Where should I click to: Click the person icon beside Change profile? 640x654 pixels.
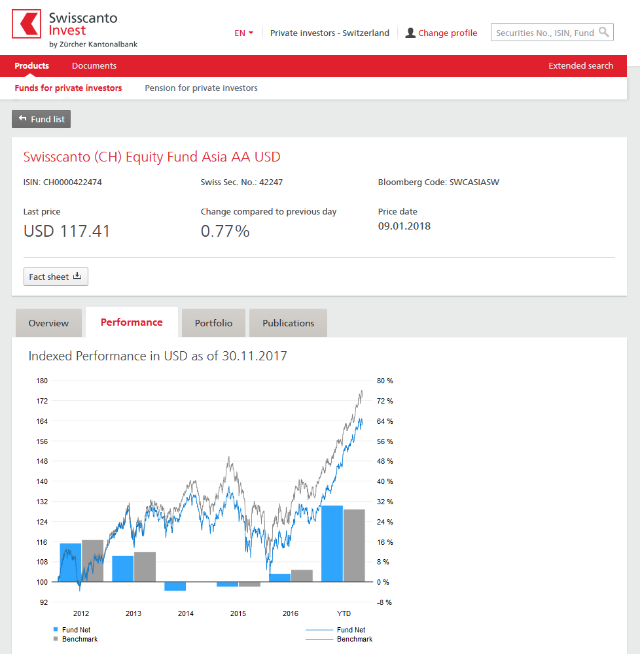[x=410, y=33]
